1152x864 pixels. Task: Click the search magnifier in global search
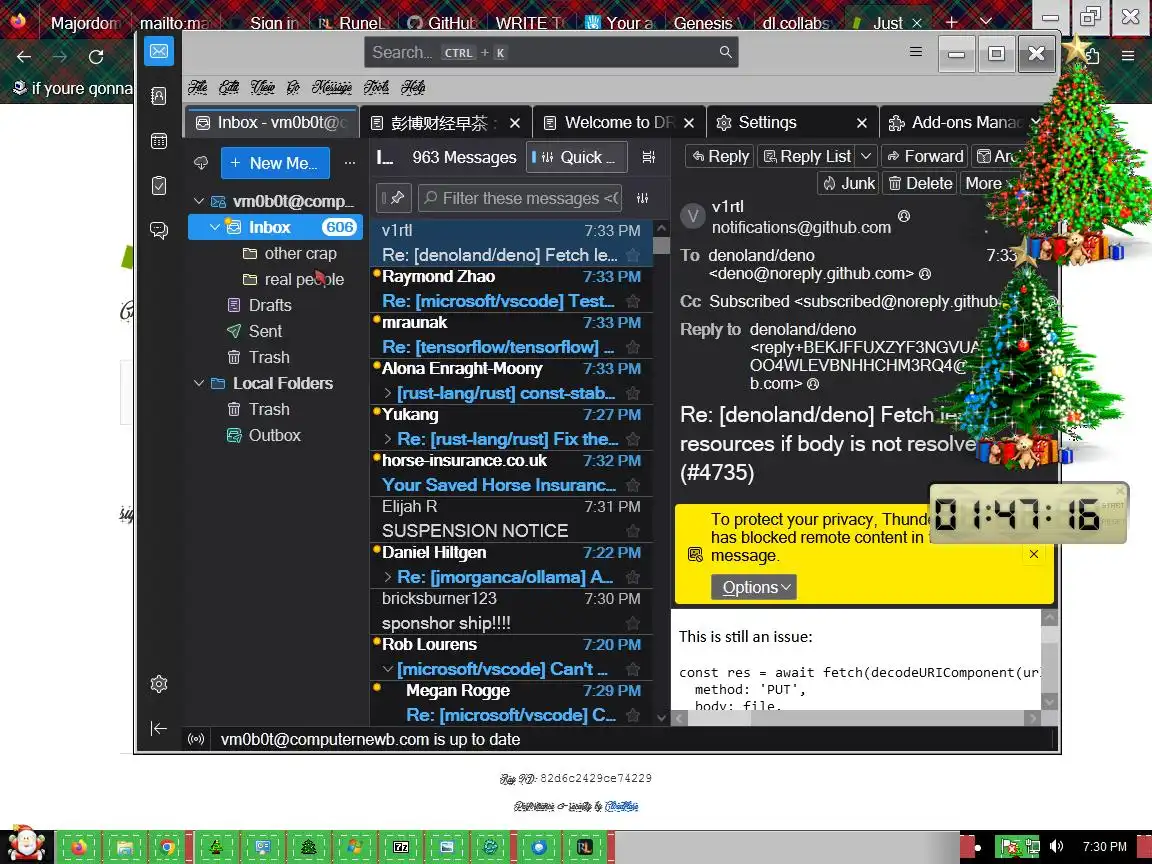pyautogui.click(x=725, y=52)
